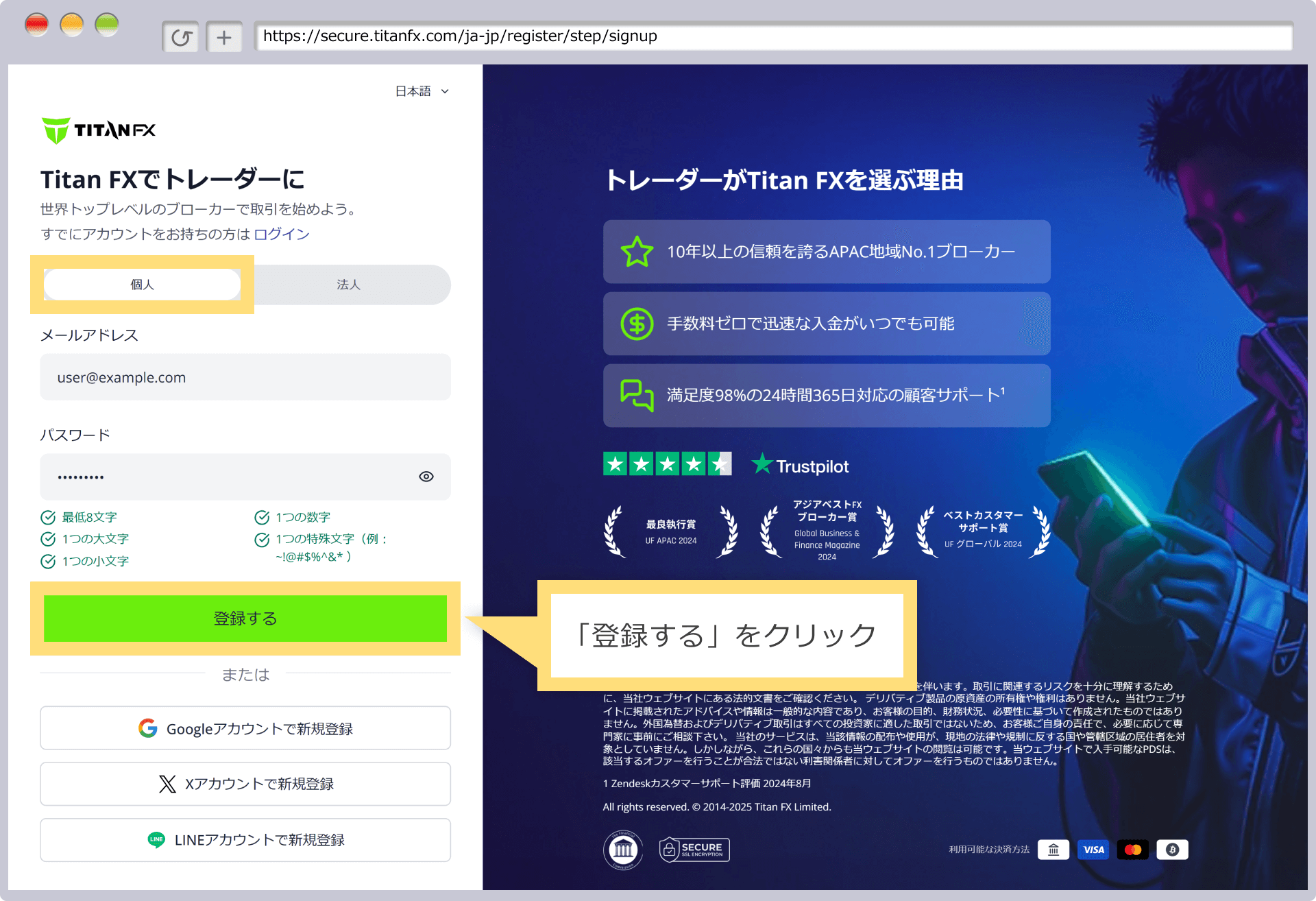This screenshot has height=901, width=1316.
Task: Click the All rights reserved copyright text
Action: tap(717, 807)
